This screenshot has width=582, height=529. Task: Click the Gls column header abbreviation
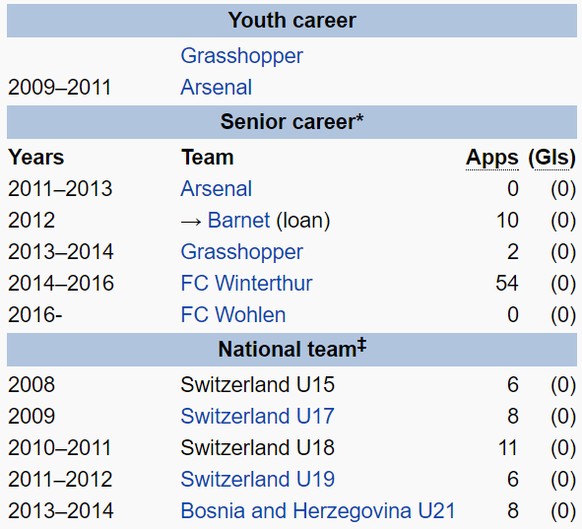[552, 158]
